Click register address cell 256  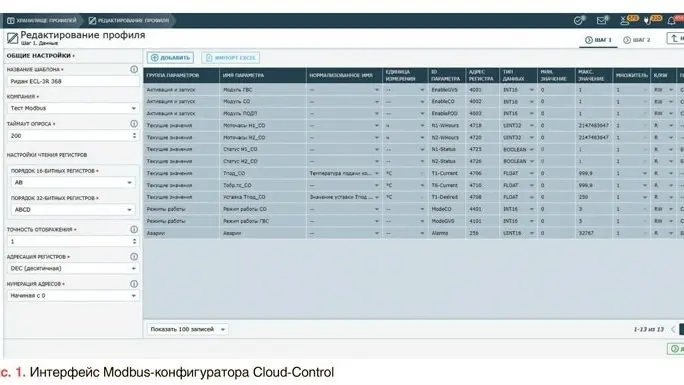tap(482, 233)
